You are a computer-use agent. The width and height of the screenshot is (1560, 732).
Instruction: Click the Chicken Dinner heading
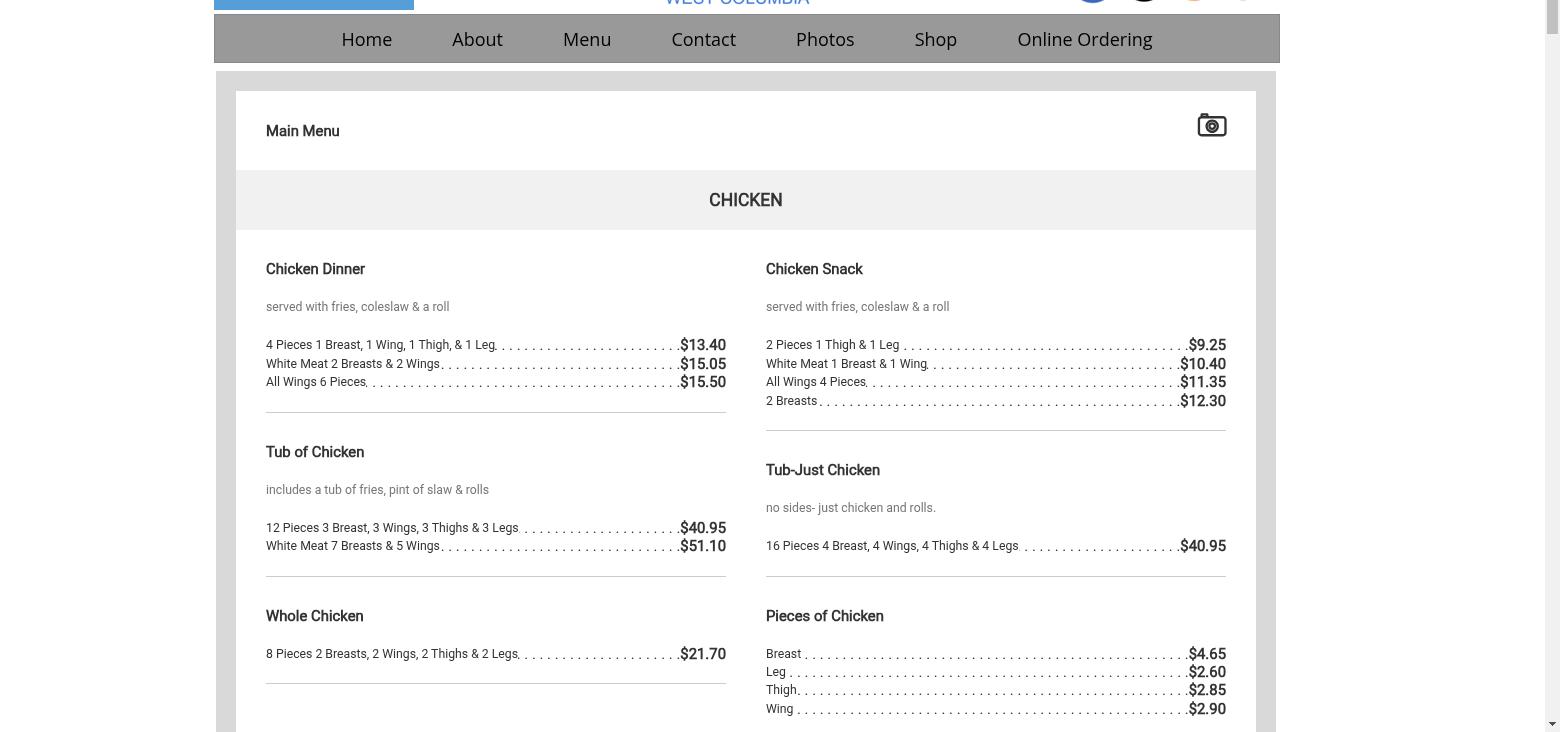click(x=315, y=269)
